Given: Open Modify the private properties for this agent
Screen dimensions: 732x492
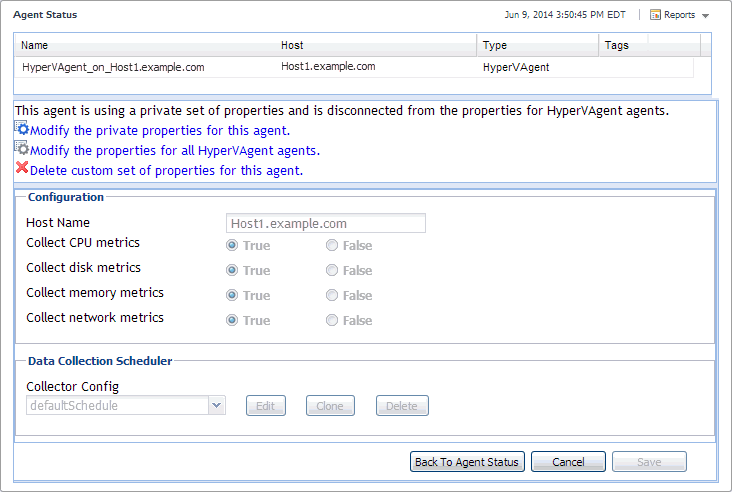Looking at the screenshot, I should [x=160, y=131].
